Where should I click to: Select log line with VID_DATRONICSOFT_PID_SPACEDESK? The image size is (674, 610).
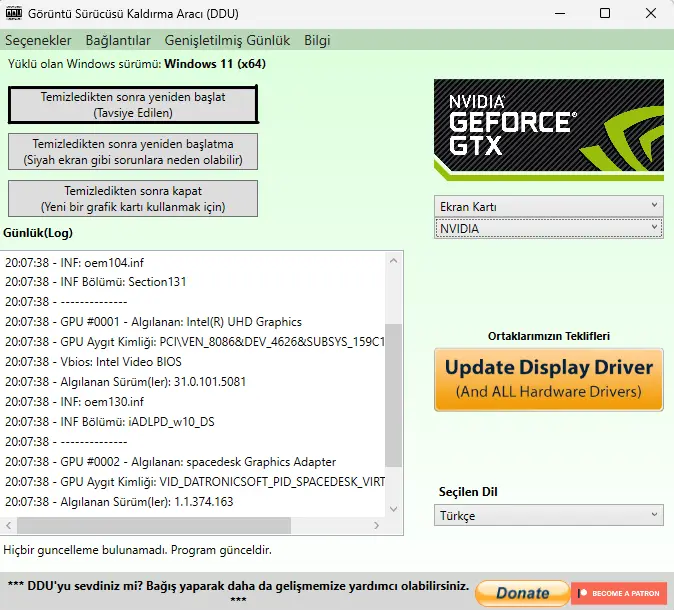click(x=195, y=482)
